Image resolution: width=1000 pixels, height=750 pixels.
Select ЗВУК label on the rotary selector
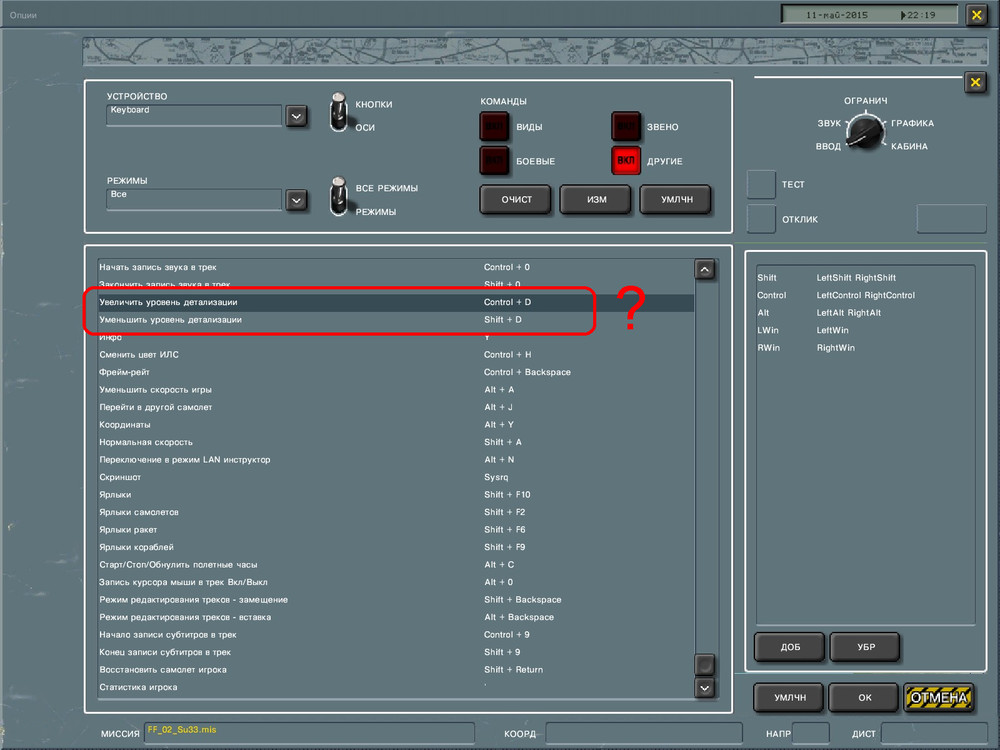pos(829,124)
